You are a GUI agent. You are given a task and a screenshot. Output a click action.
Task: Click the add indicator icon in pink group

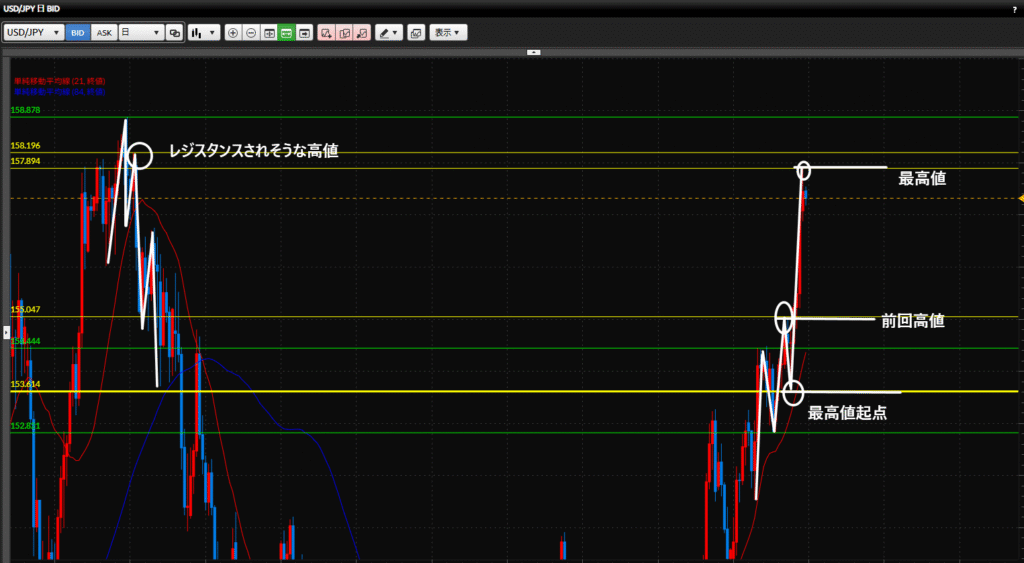coord(326,32)
